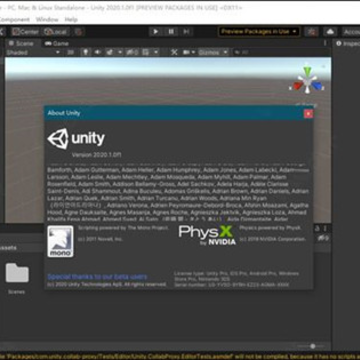Click the License type text line
This screenshot has height=360, width=360.
pos(237,276)
